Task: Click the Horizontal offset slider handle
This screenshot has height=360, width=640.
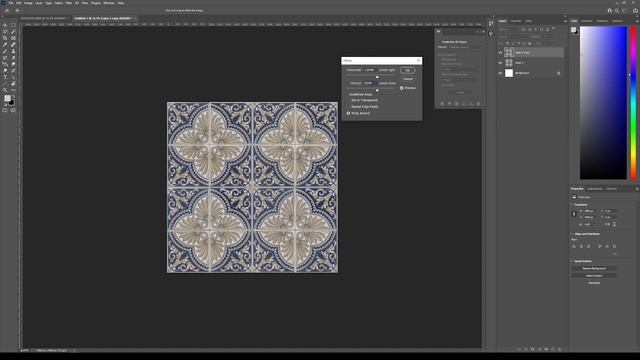Action: click(377, 77)
